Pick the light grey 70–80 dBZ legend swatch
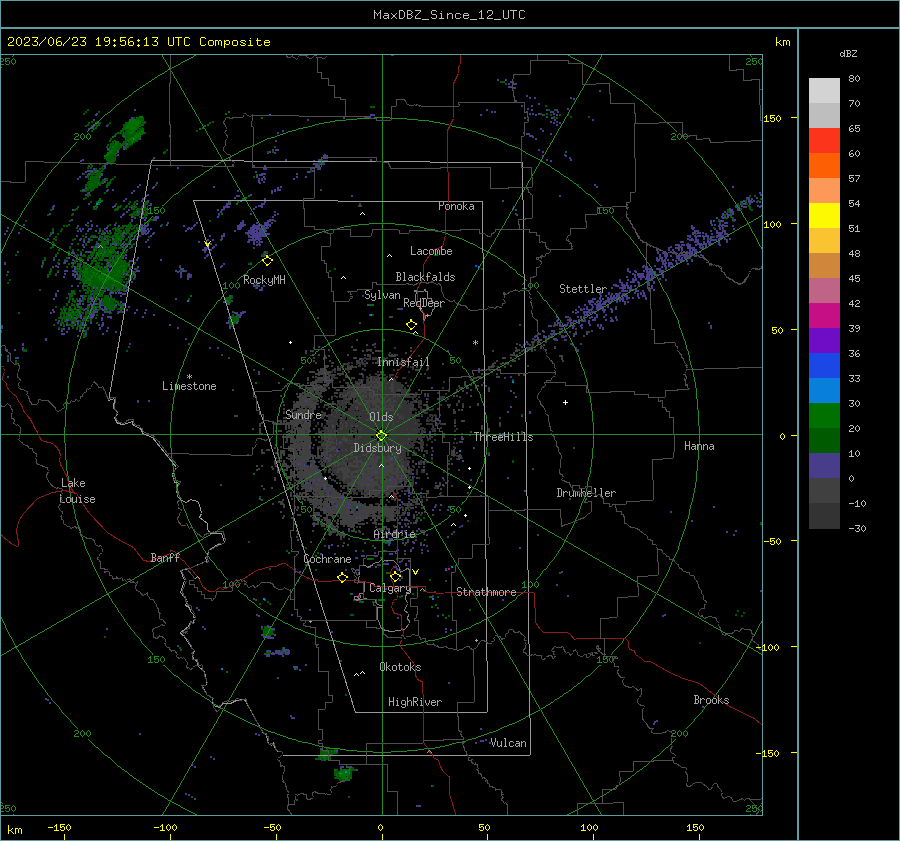Screen dimensions: 900x841 (824, 91)
